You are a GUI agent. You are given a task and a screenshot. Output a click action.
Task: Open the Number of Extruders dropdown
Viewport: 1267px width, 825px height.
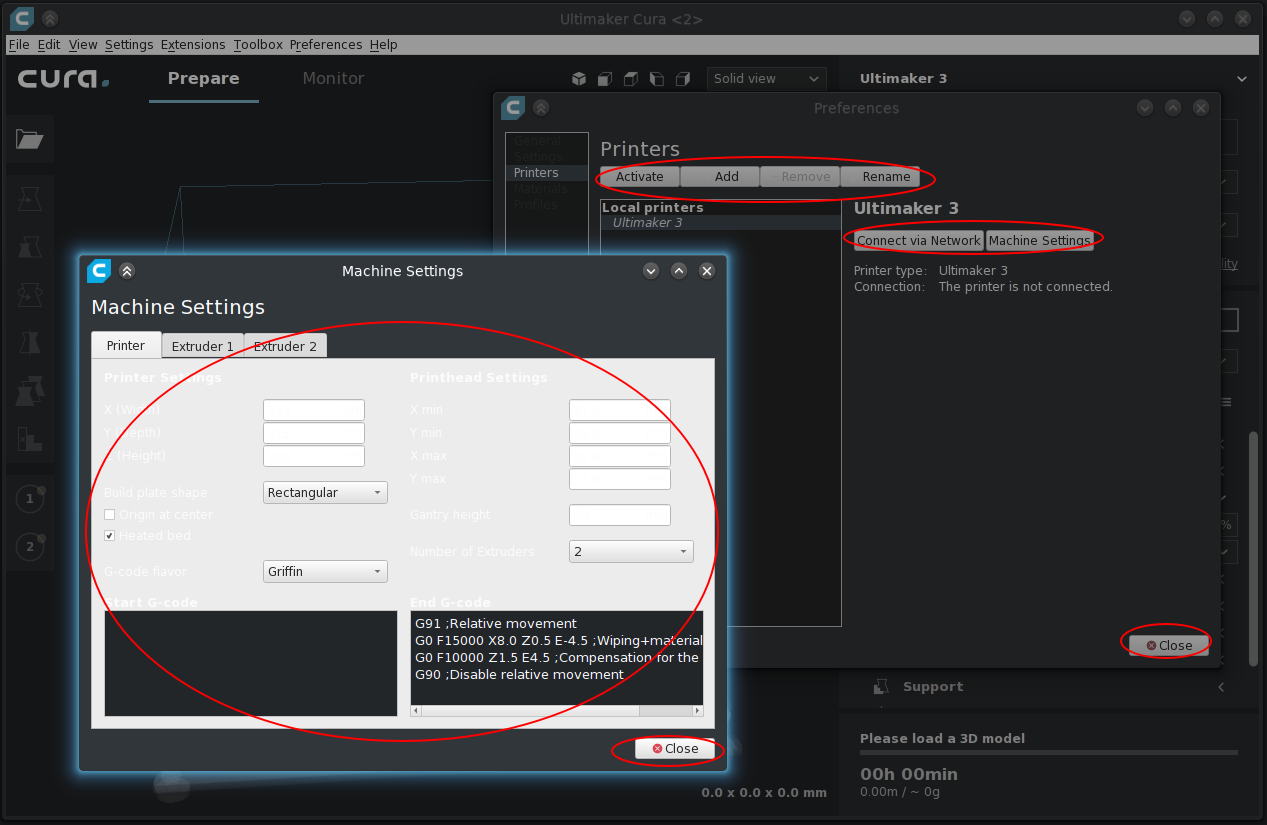(631, 551)
